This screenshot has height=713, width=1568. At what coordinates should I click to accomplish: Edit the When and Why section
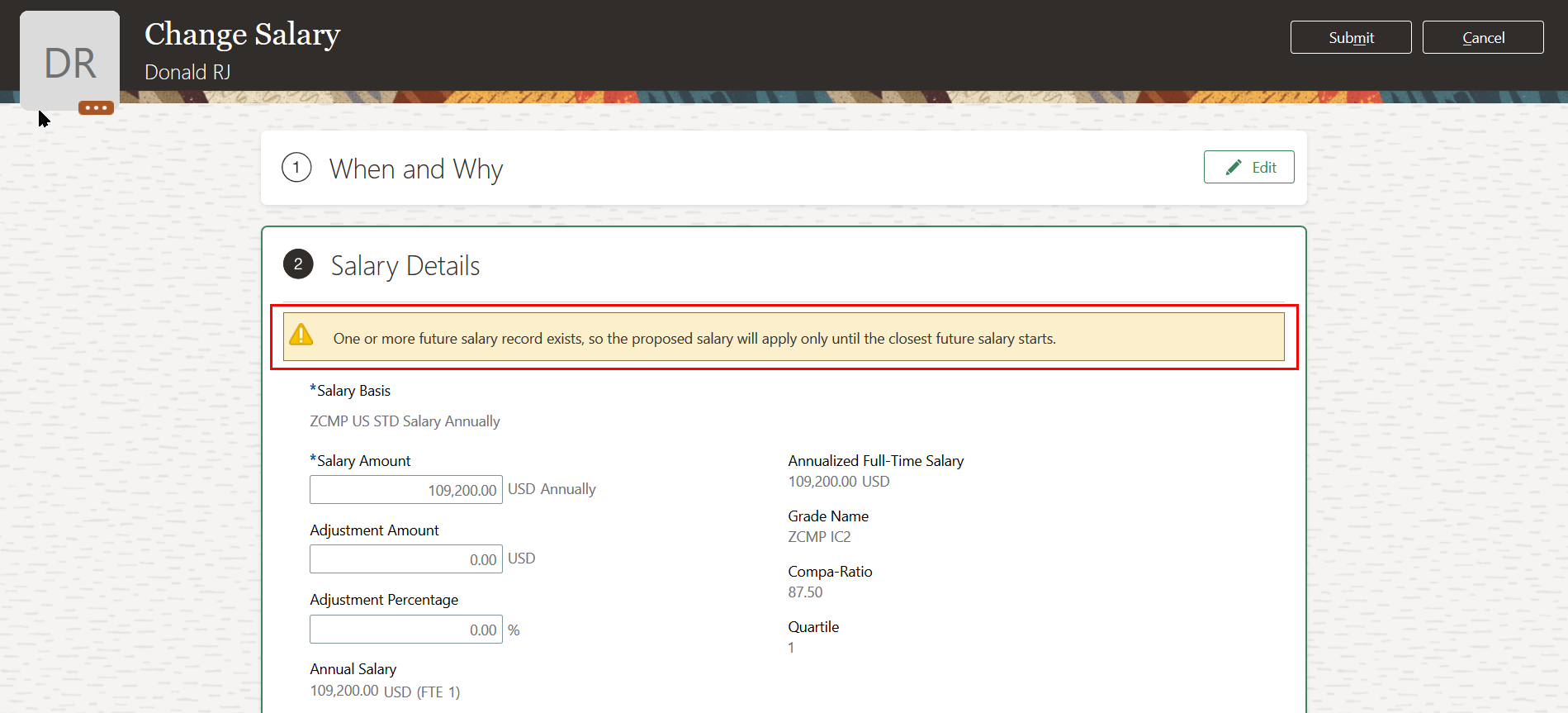(x=1248, y=167)
